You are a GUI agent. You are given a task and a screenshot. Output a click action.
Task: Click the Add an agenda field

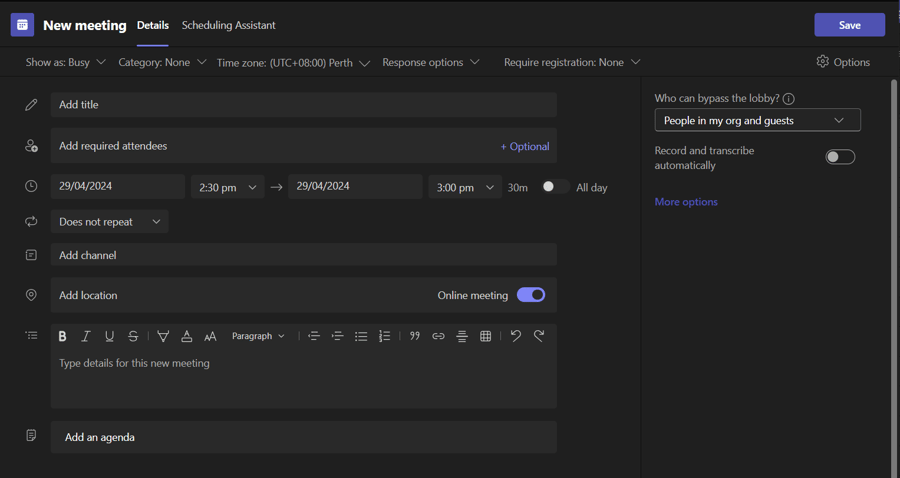point(304,437)
